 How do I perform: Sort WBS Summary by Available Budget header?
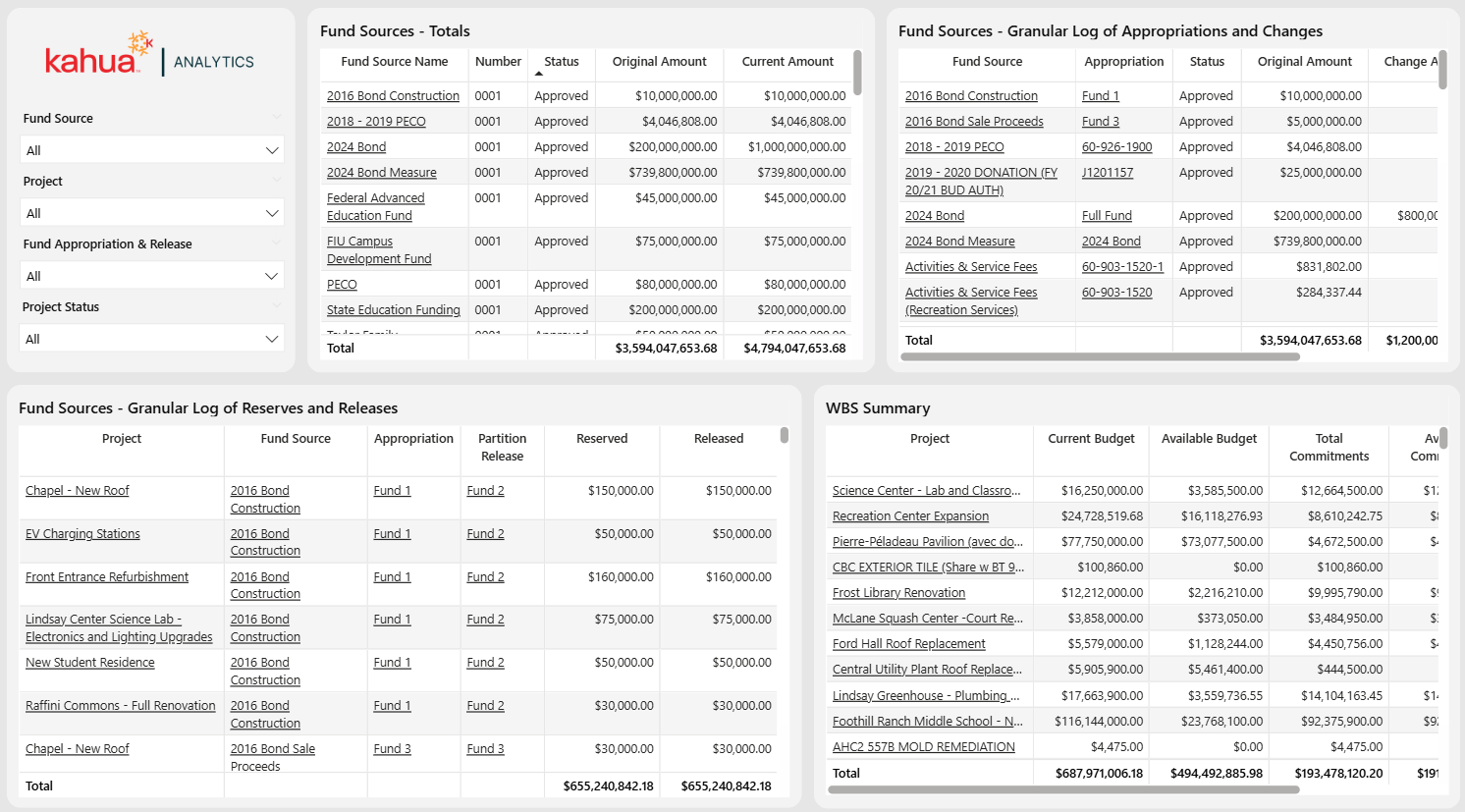(x=1208, y=439)
